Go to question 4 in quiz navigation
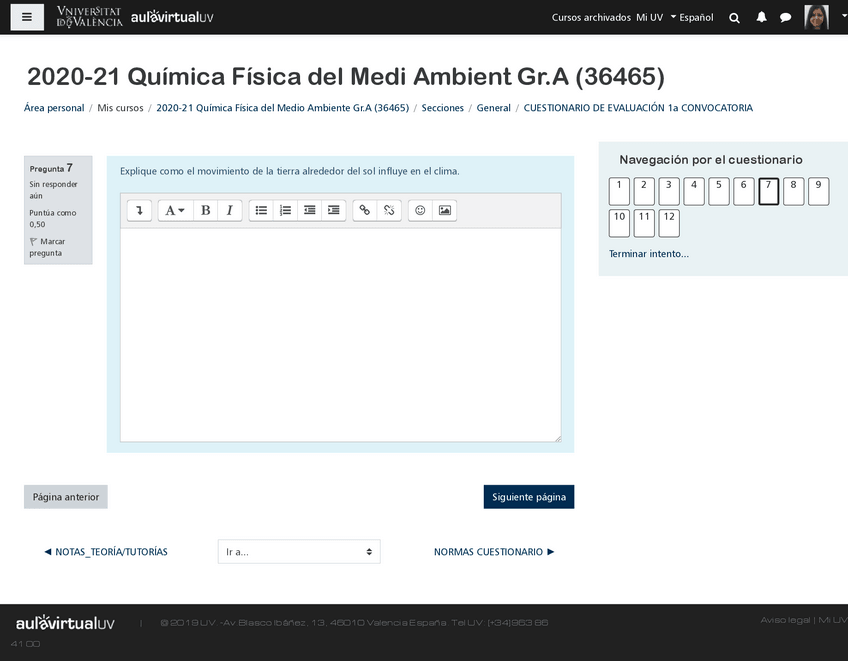The height and width of the screenshot is (661, 848). click(694, 191)
